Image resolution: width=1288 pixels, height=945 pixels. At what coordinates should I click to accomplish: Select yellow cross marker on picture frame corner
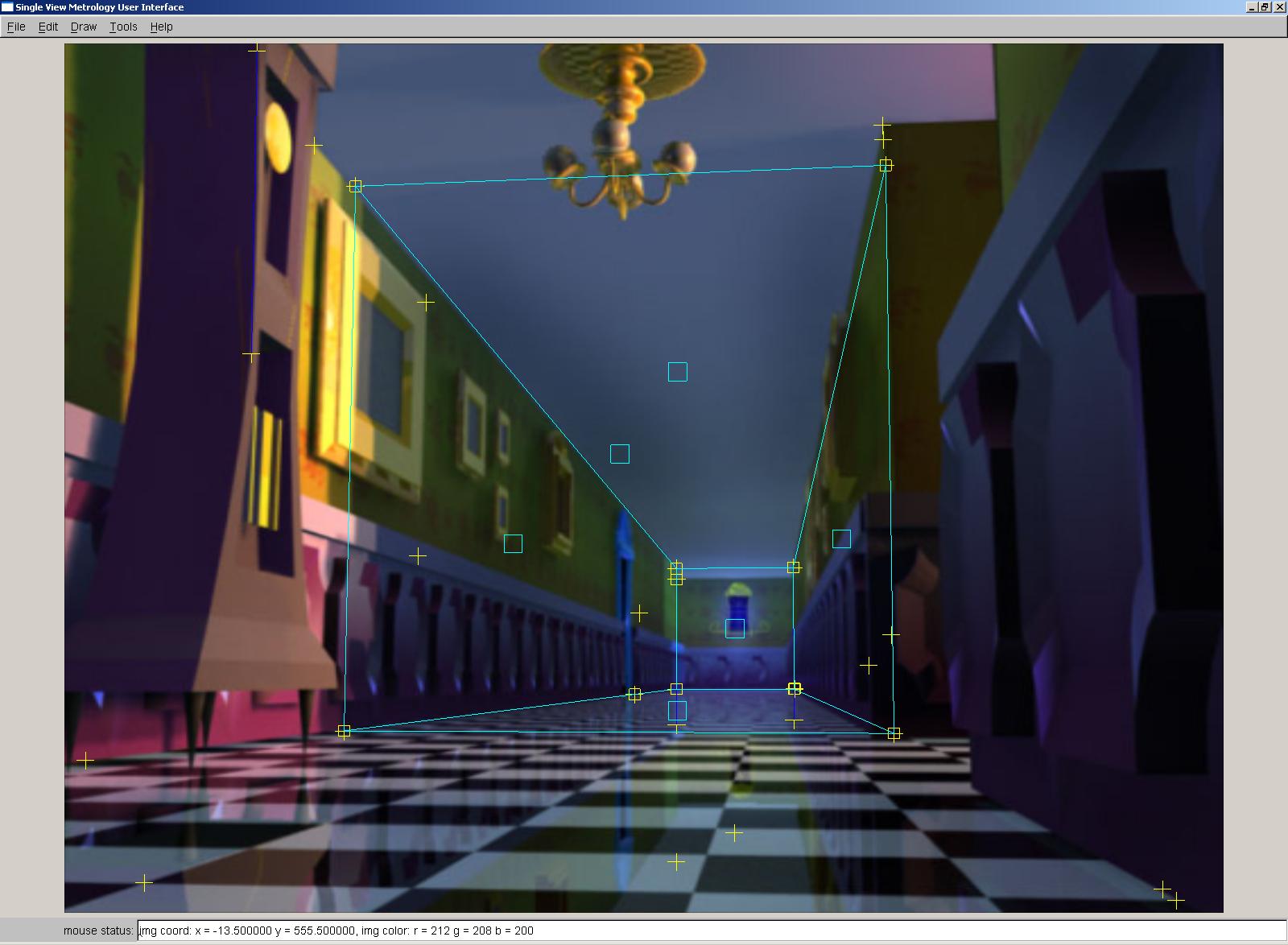pos(426,303)
